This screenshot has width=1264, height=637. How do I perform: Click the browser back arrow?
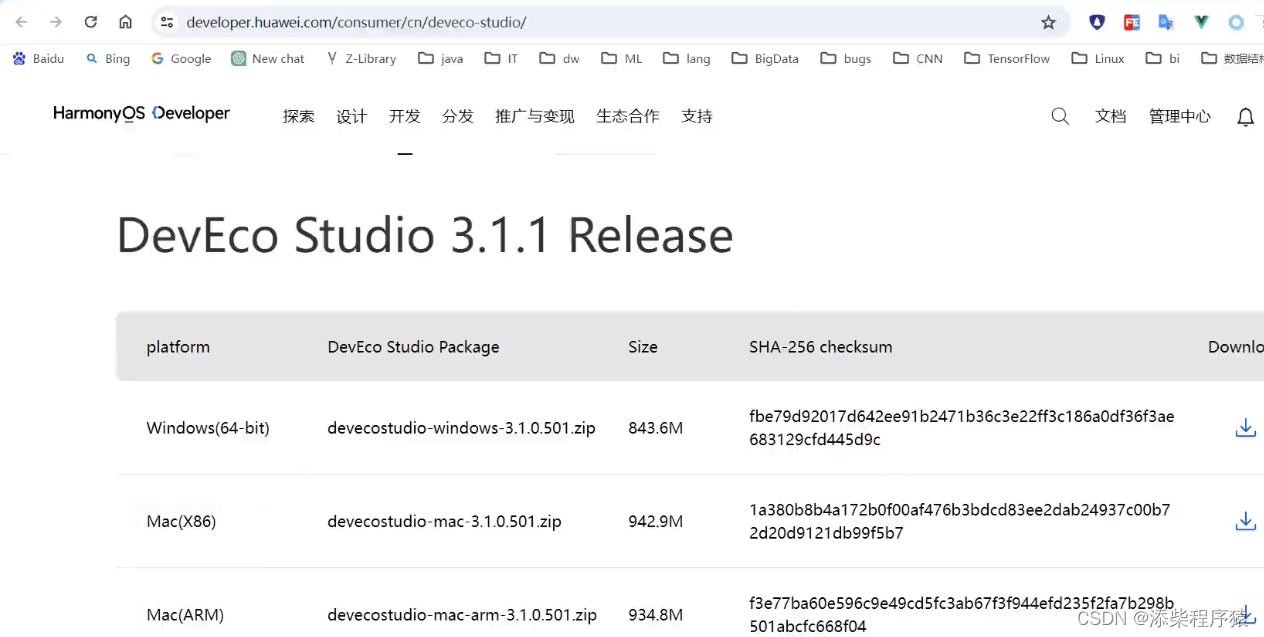(22, 22)
